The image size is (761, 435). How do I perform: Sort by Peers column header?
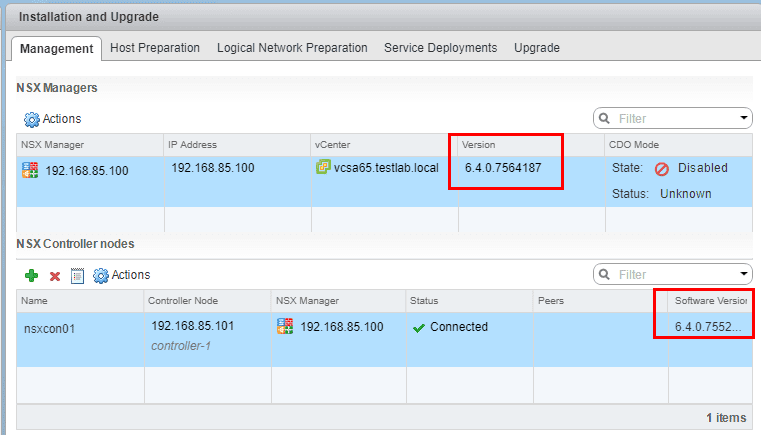pyautogui.click(x=600, y=301)
